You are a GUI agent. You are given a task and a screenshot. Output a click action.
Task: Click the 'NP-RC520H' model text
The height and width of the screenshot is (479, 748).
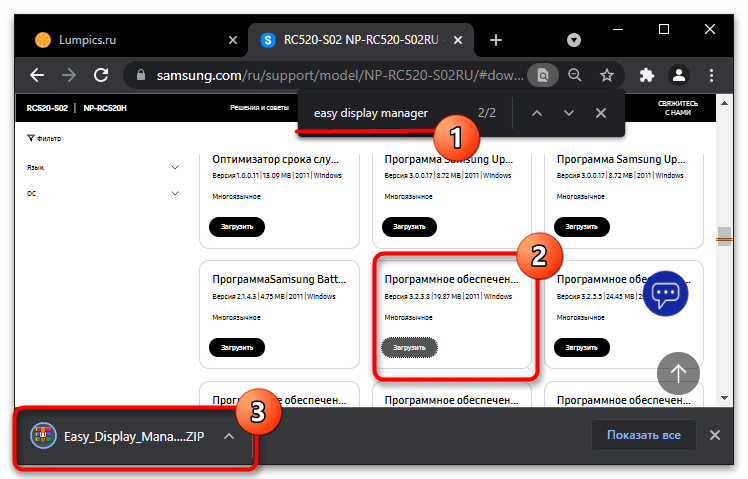105,108
